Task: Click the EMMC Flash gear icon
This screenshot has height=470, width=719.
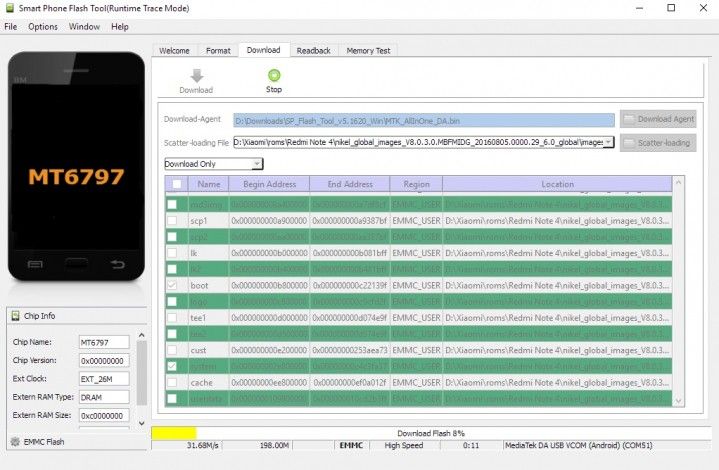Action: (15, 442)
